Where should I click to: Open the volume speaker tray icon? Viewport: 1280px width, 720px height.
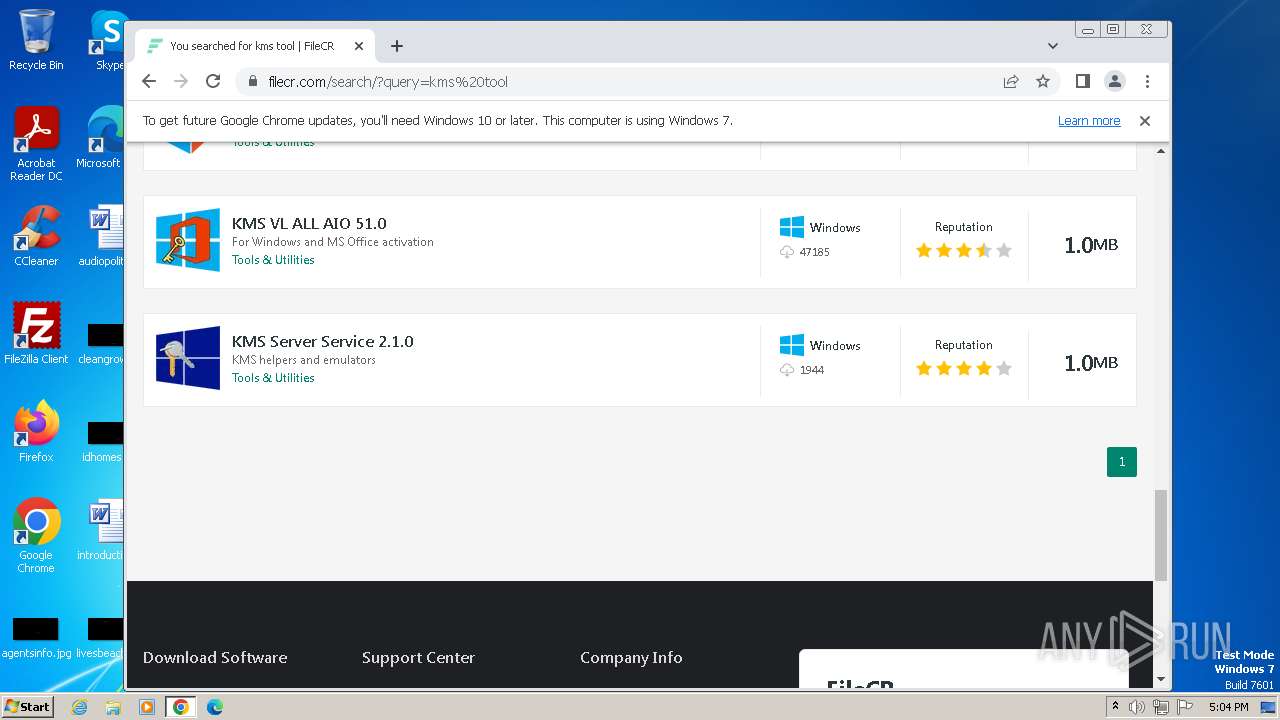coord(1137,707)
